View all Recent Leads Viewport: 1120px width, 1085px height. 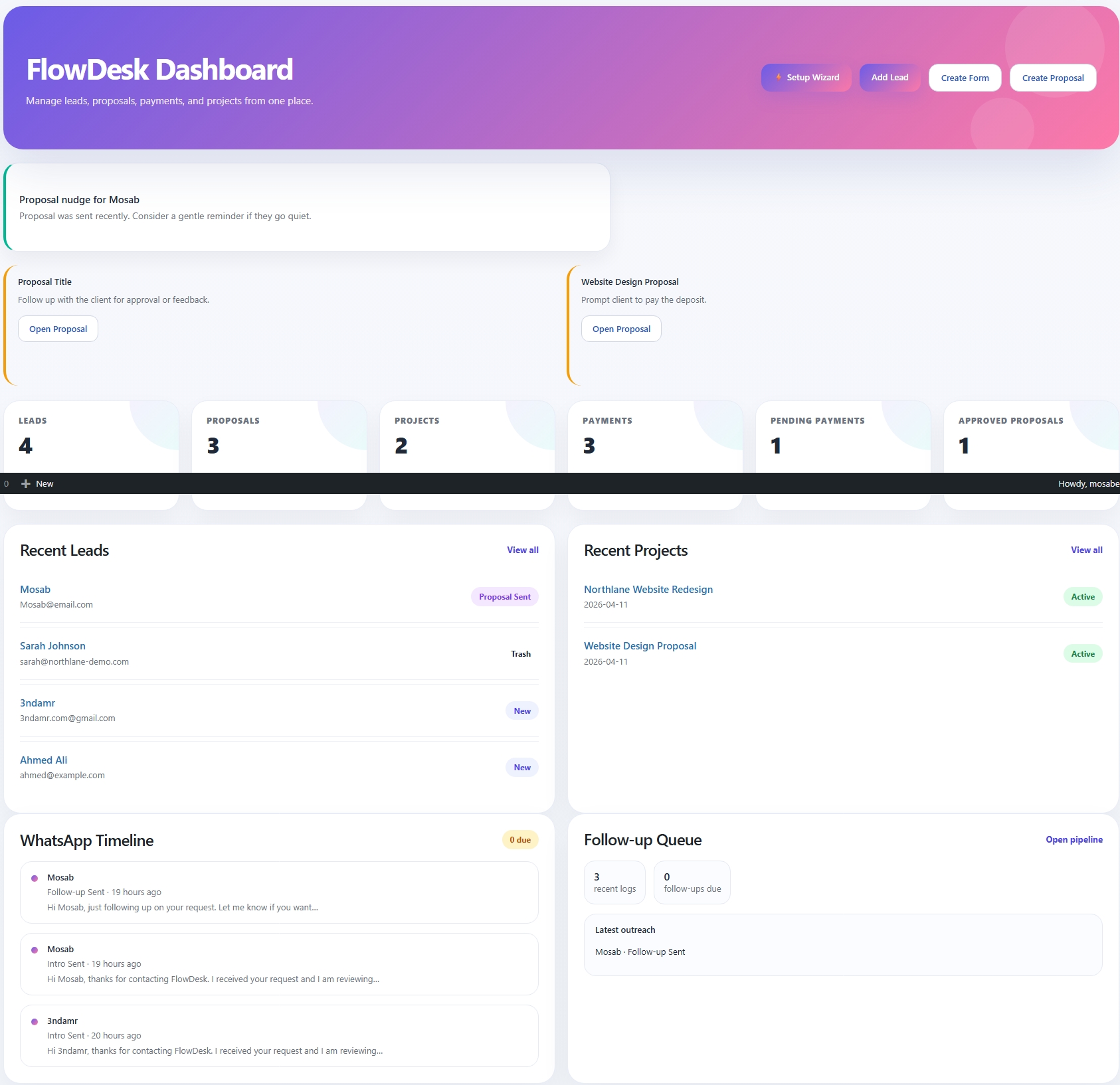coord(522,550)
